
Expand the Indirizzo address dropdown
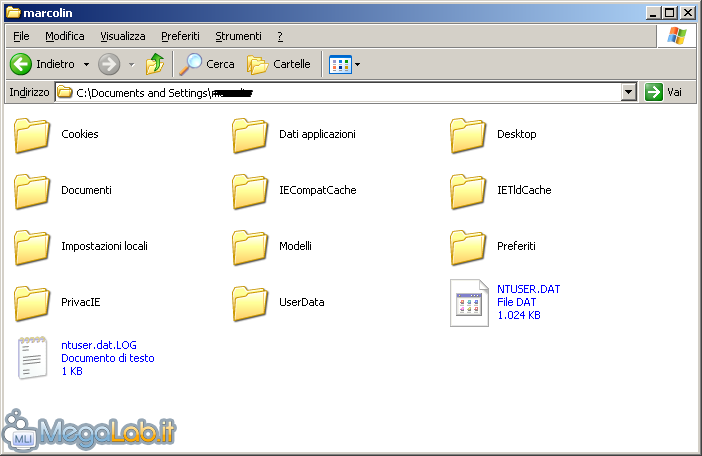(629, 92)
